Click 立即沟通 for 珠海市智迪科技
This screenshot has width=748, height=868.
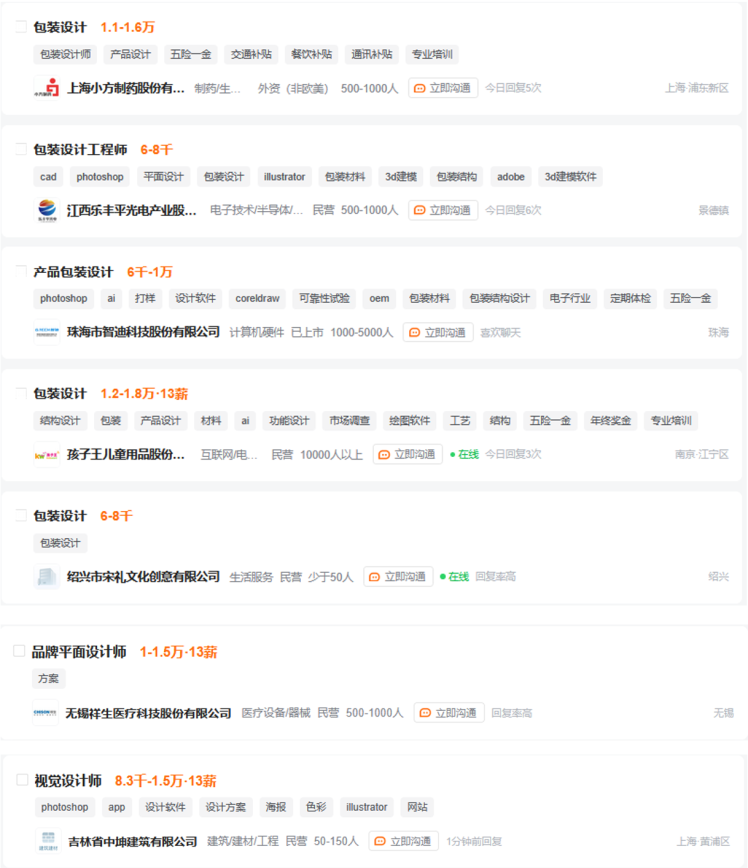click(438, 332)
